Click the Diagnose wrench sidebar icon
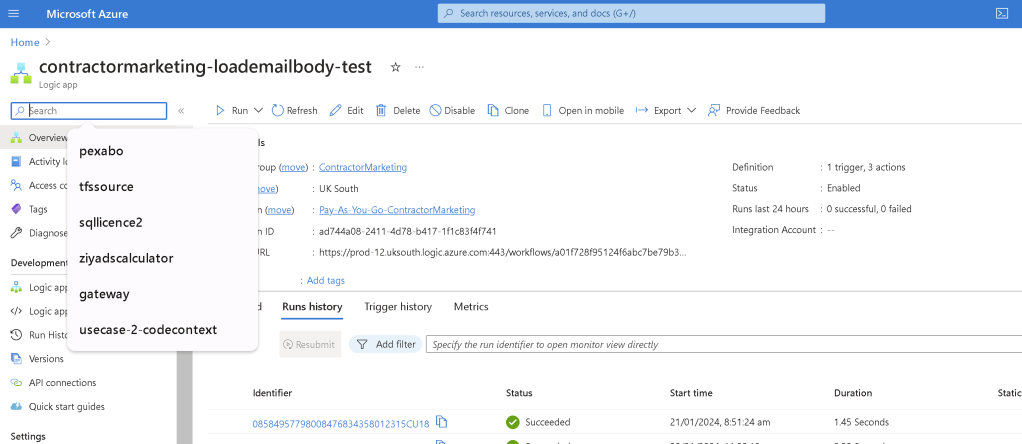 pyautogui.click(x=16, y=233)
